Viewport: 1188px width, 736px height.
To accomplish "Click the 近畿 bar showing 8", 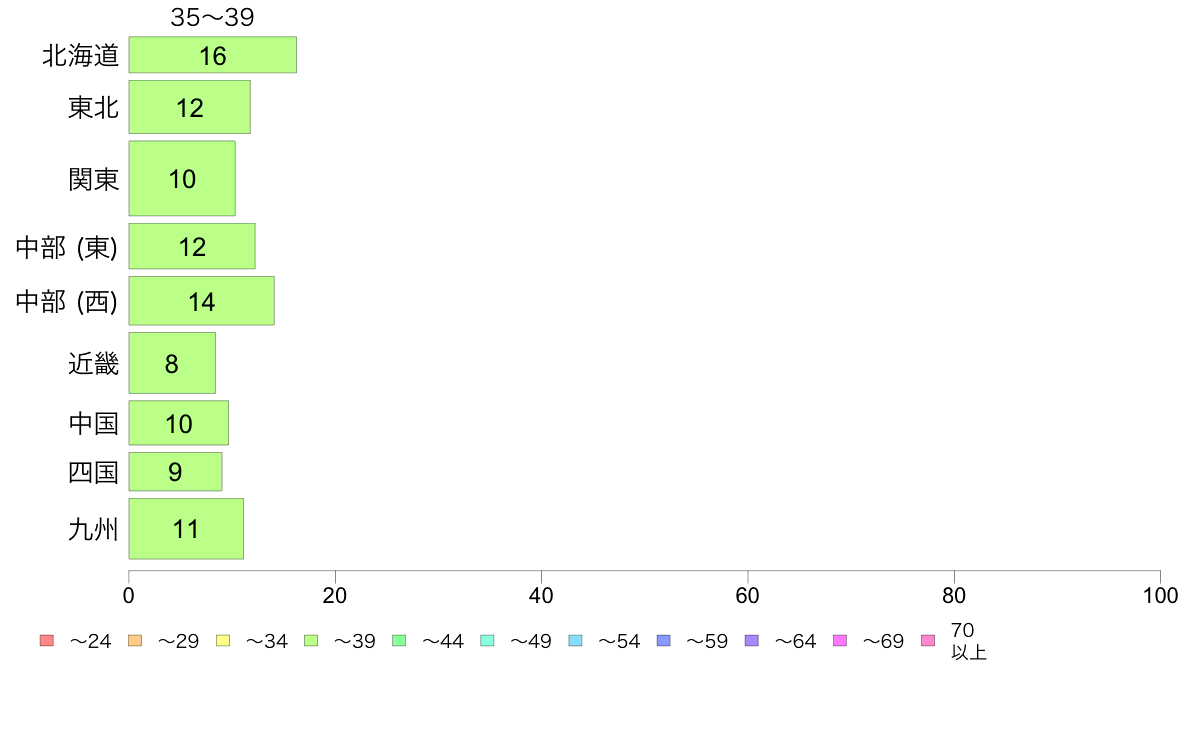I will [x=172, y=363].
